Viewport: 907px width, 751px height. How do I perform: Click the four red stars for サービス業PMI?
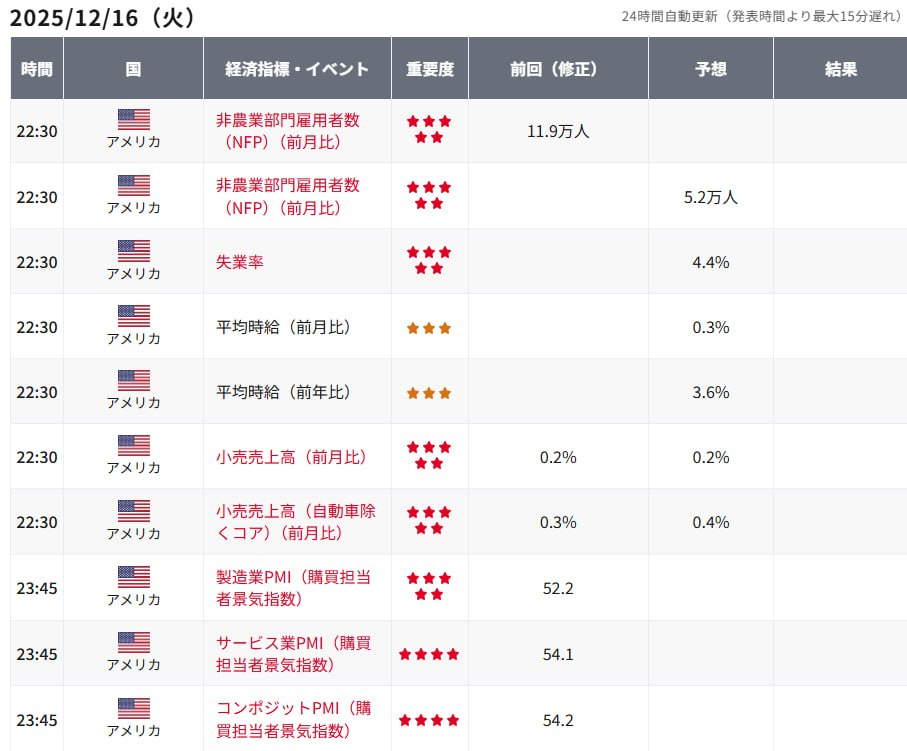(x=429, y=654)
